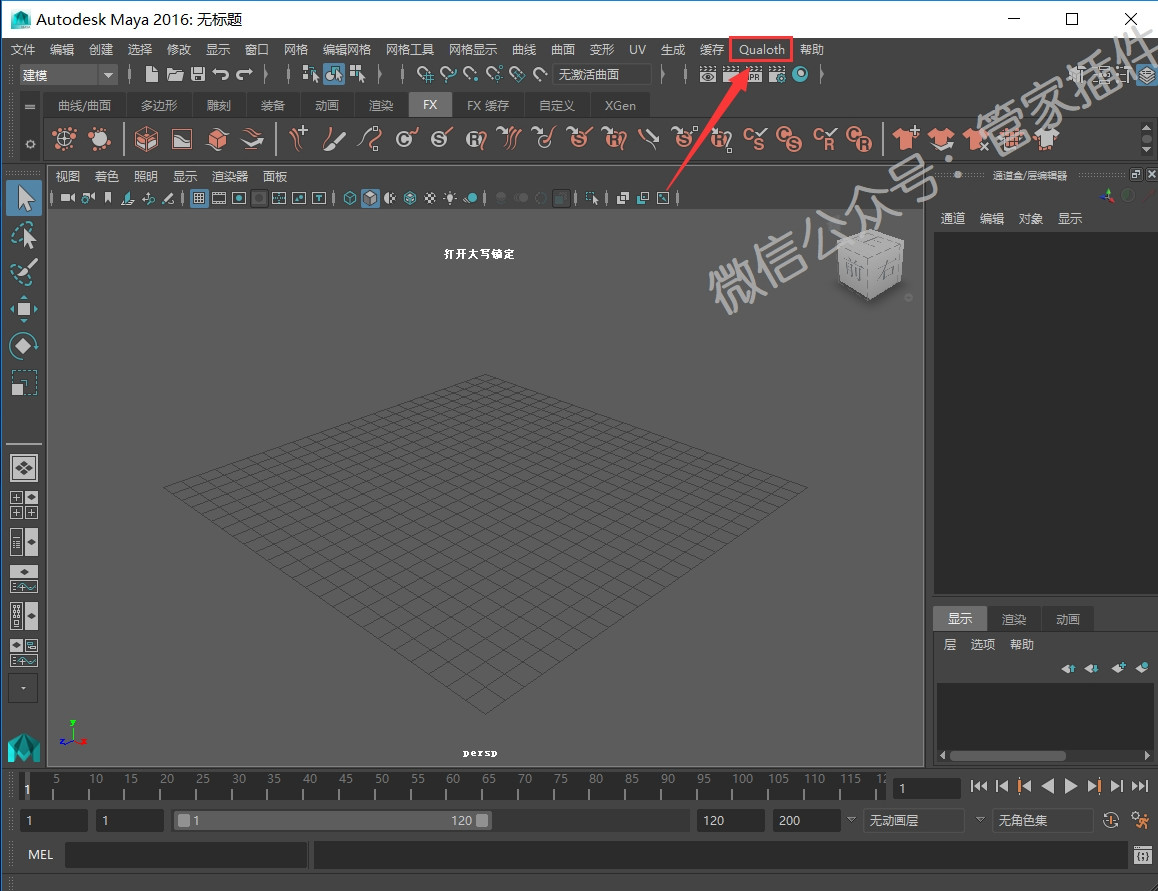Switch to the XGen shelf tab
The width and height of the screenshot is (1158, 891).
pyautogui.click(x=620, y=106)
